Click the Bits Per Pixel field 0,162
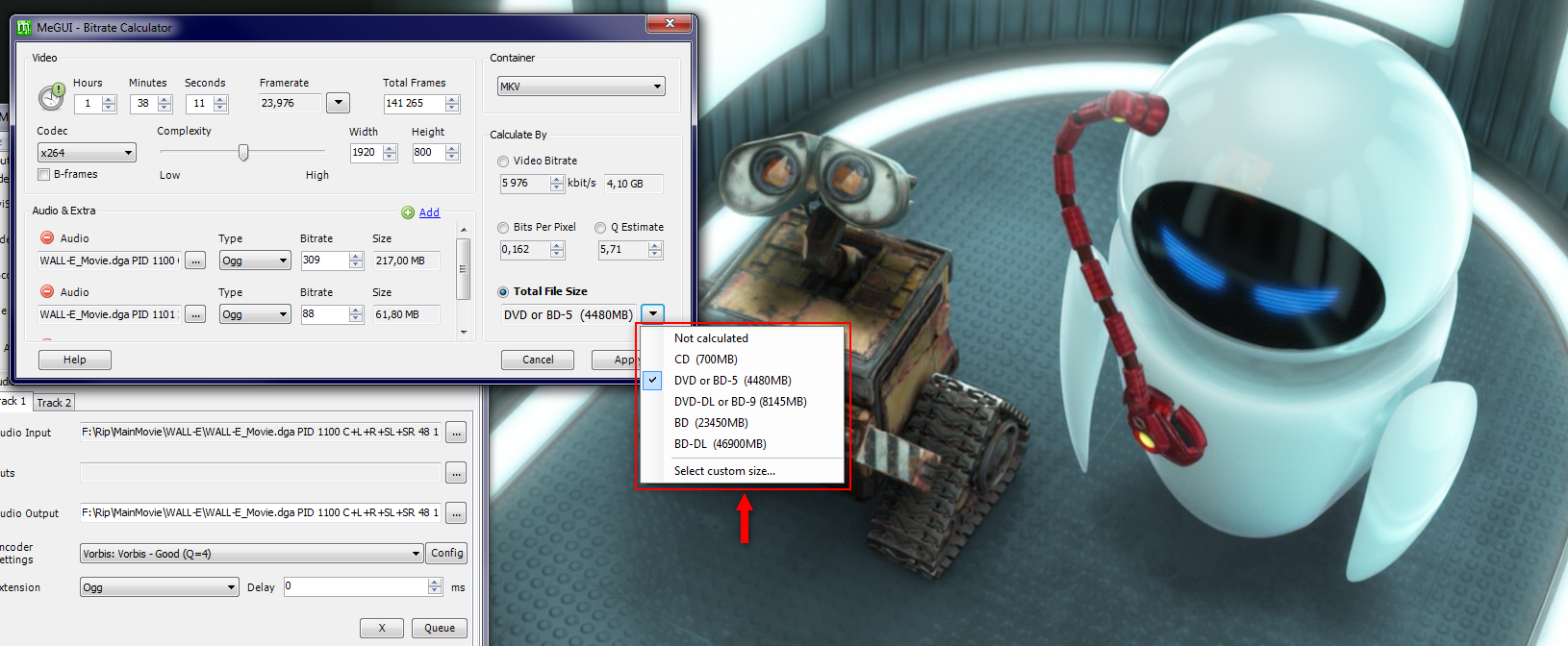 [x=525, y=249]
